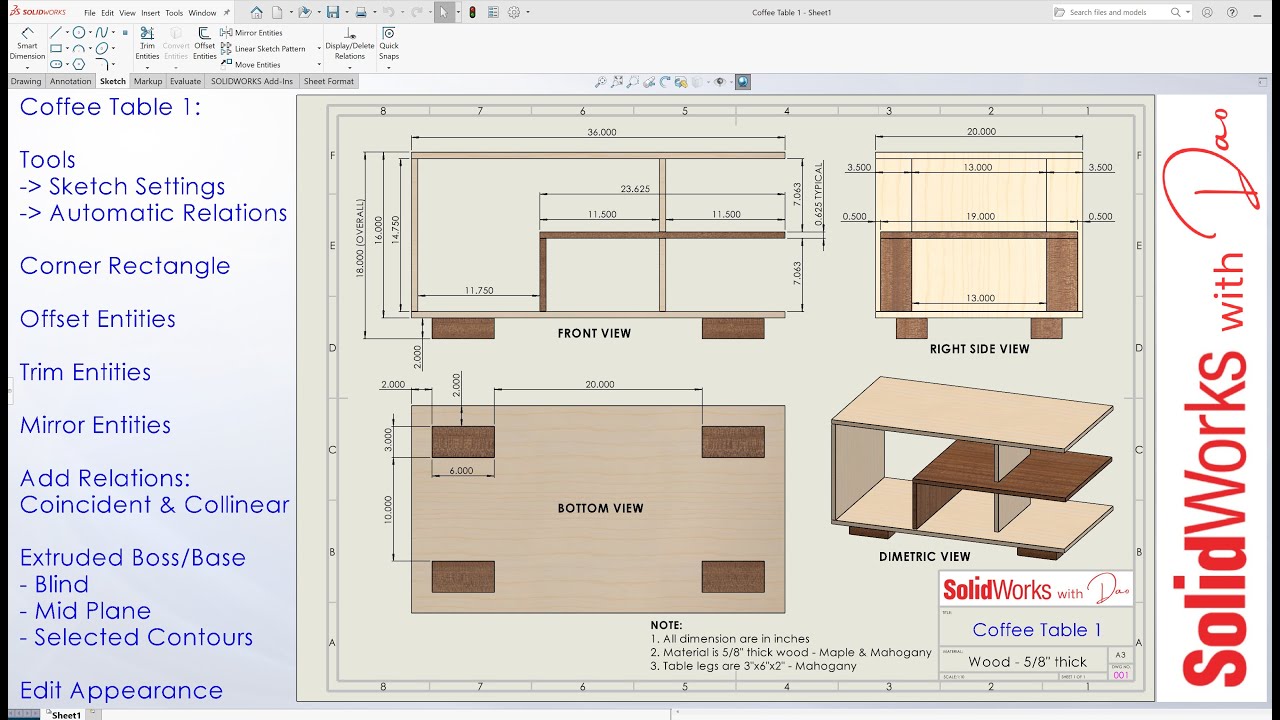
Task: Open the File menu
Action: click(90, 13)
